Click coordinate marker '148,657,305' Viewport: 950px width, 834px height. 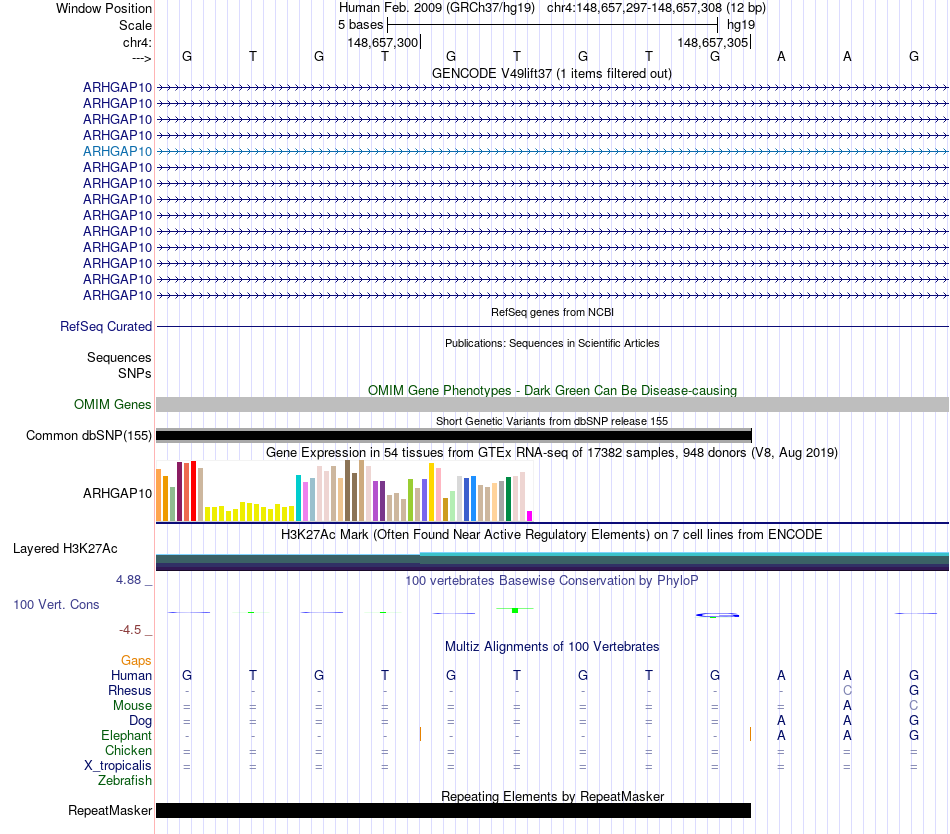pyautogui.click(x=712, y=42)
